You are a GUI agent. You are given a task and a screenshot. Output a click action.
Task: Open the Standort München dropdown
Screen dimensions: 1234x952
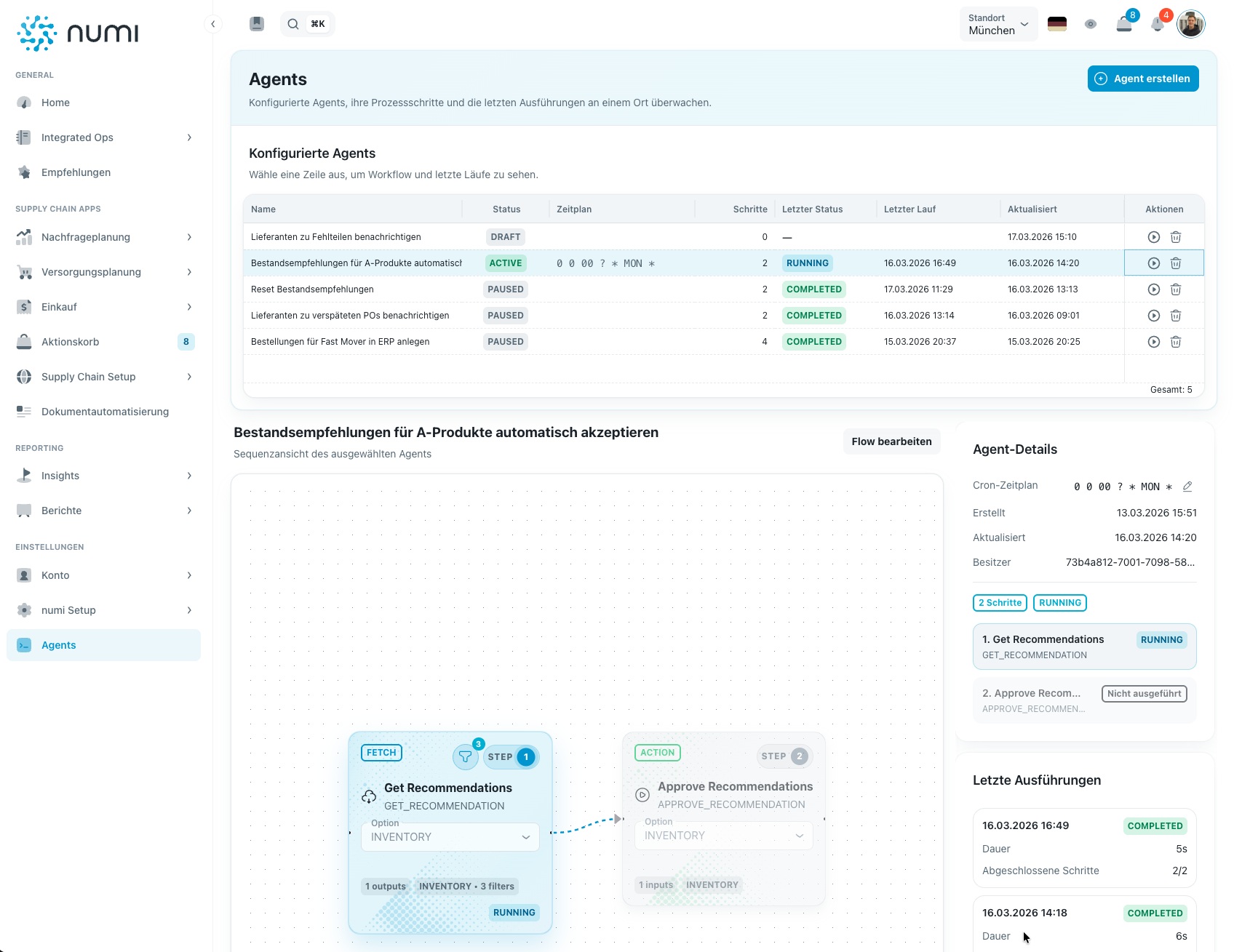(x=998, y=24)
